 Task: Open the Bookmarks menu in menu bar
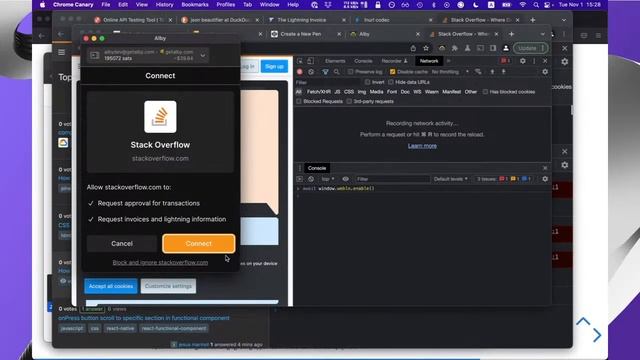coord(195,5)
